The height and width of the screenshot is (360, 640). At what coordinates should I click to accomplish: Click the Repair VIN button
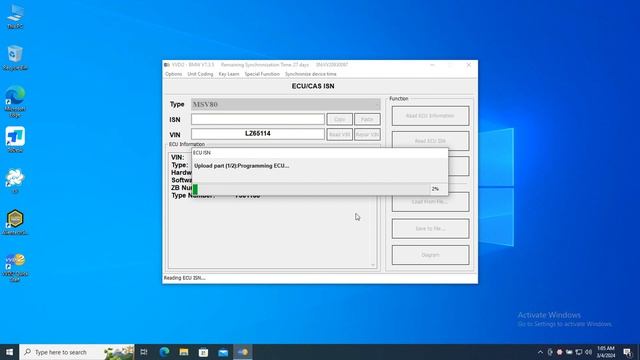point(367,134)
